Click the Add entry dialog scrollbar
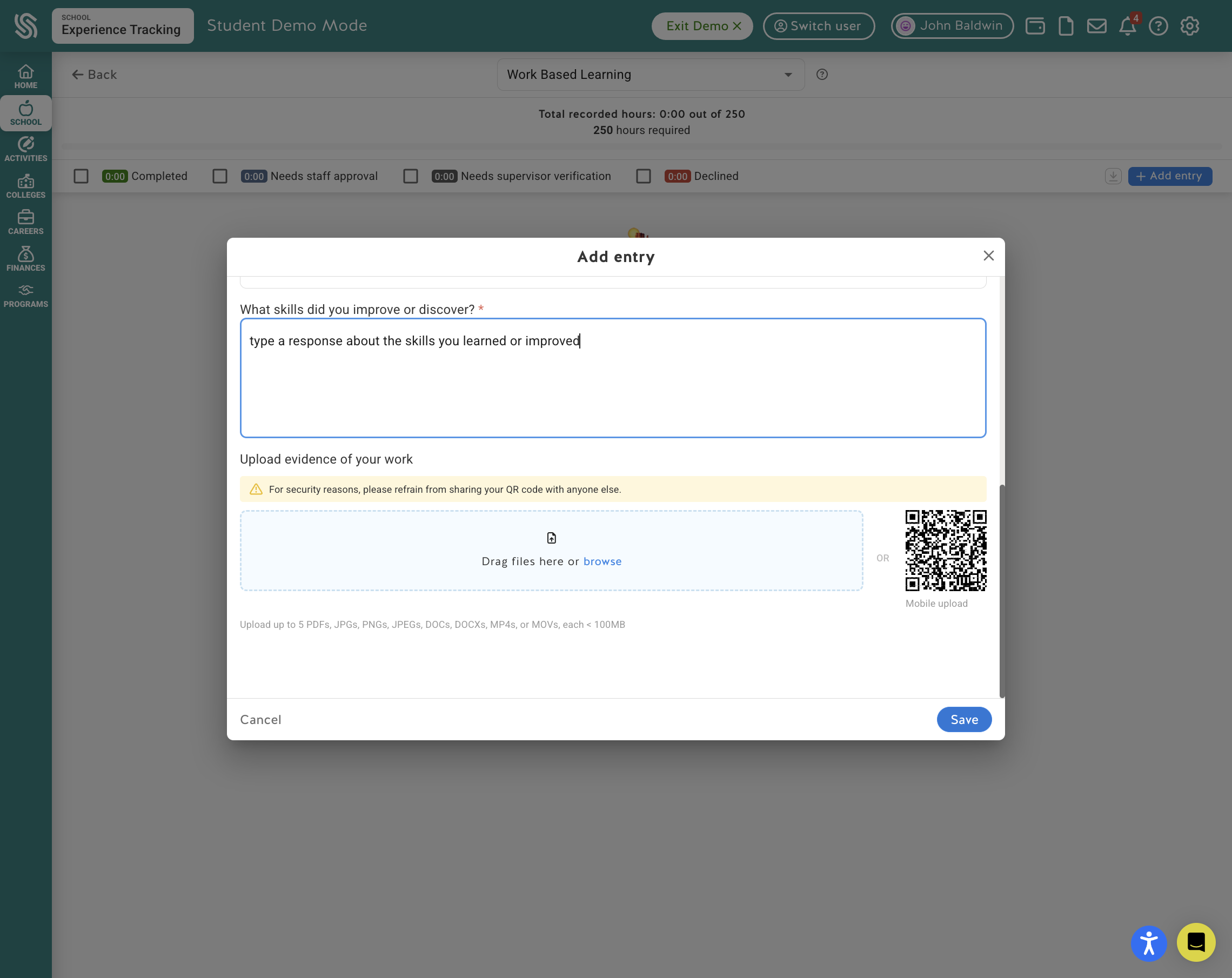Screen dimensions: 1232x978 pos(1002,591)
